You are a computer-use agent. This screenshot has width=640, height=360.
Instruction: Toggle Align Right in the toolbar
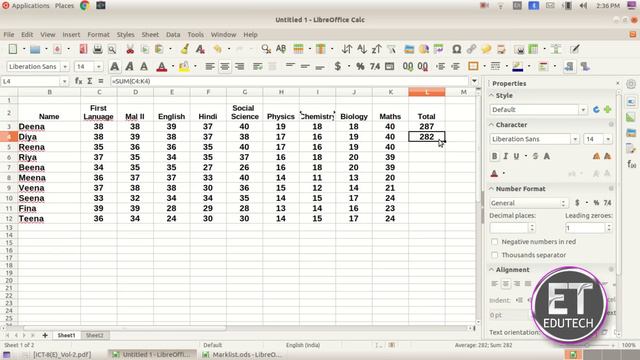(240, 66)
